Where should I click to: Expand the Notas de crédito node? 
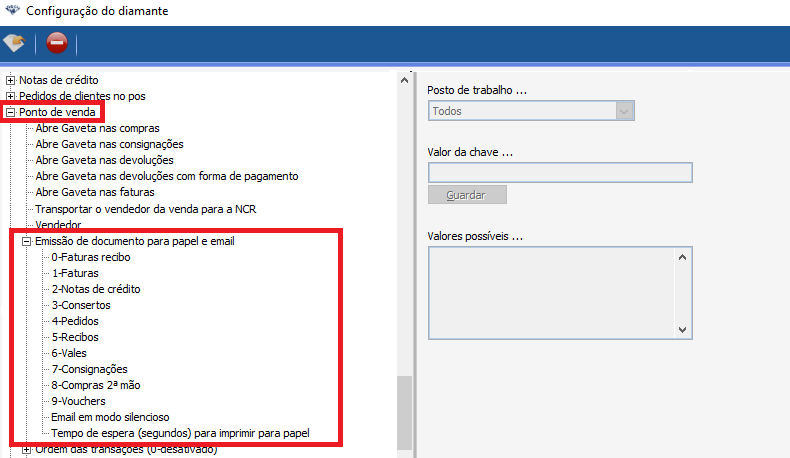11,80
